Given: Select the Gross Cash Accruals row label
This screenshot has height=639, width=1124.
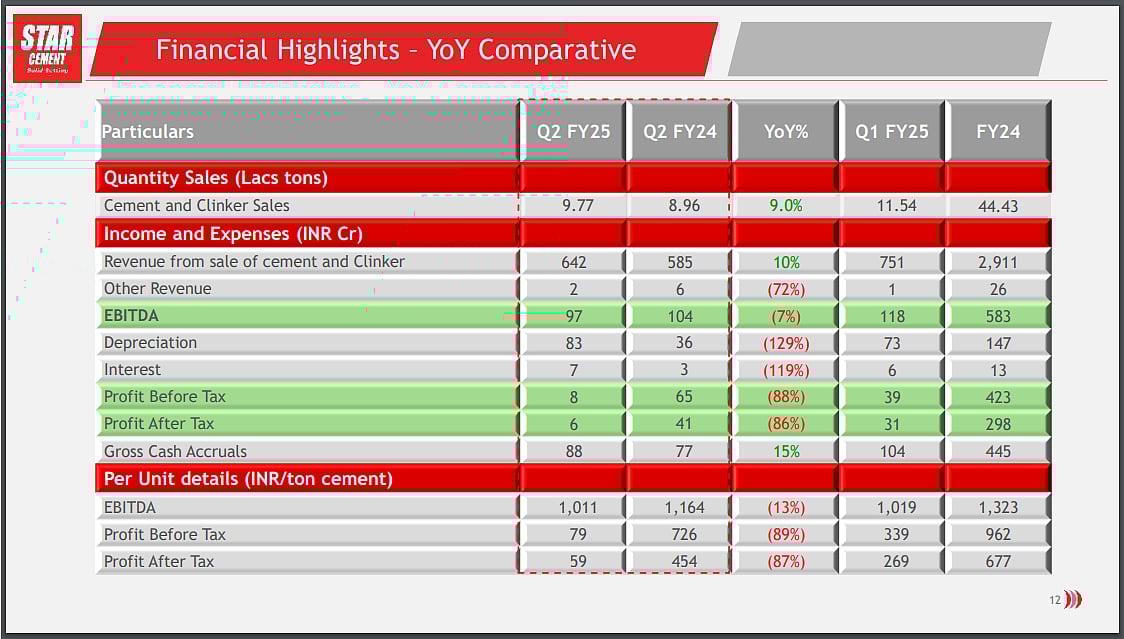Looking at the screenshot, I should (175, 451).
